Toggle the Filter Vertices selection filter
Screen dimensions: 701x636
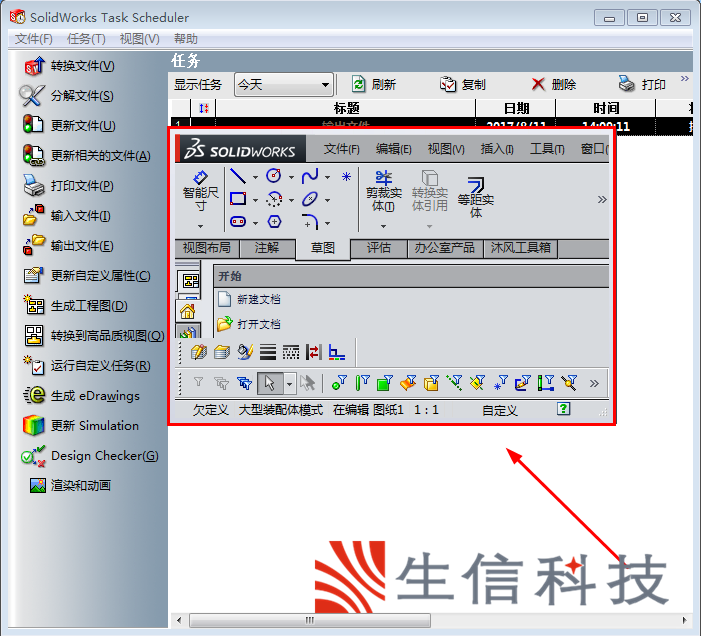pyautogui.click(x=339, y=383)
